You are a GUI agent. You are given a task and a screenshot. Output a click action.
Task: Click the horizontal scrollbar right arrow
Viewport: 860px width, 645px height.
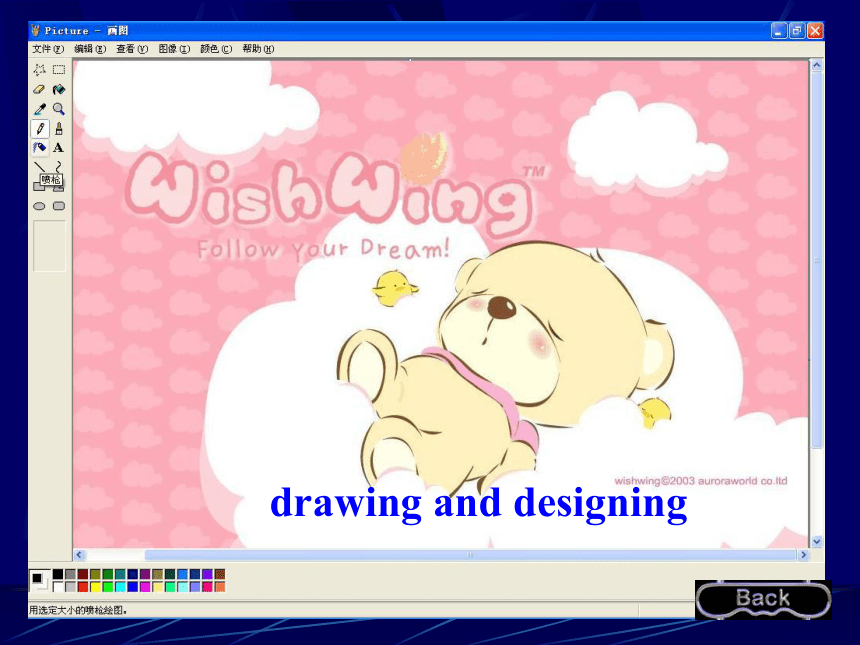[x=804, y=555]
